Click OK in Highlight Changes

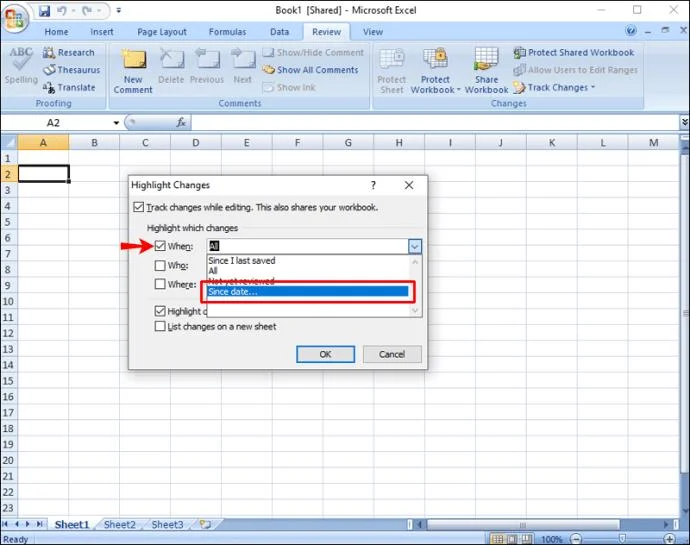tap(325, 354)
